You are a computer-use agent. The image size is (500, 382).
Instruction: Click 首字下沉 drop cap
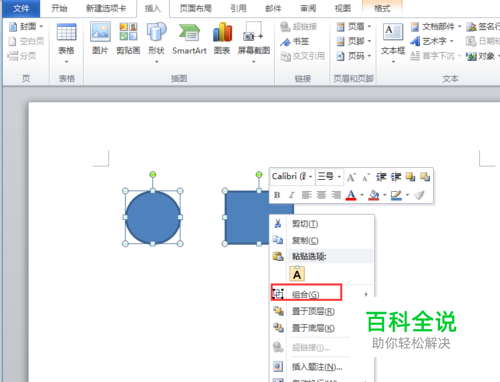coord(435,56)
